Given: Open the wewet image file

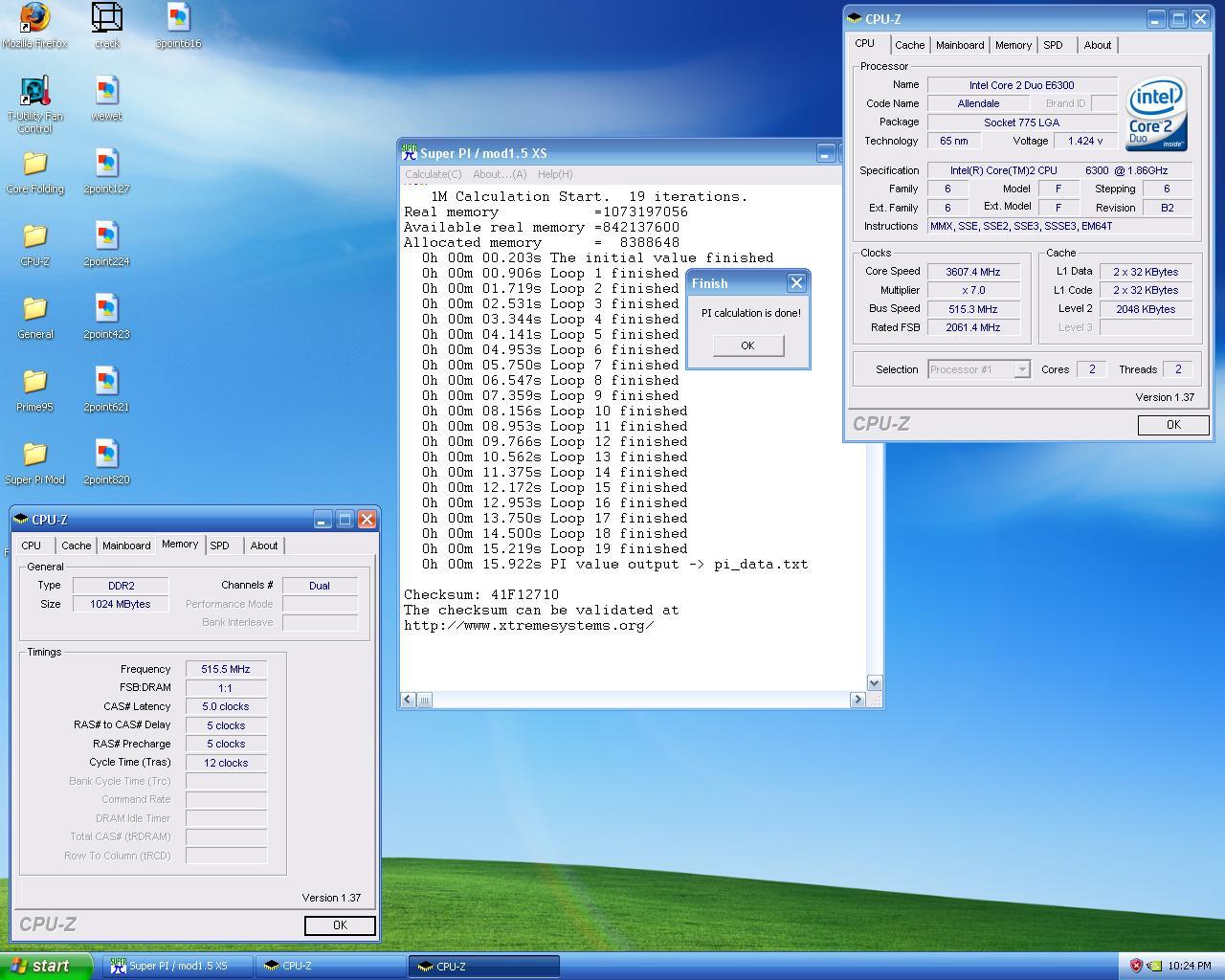Looking at the screenshot, I should (107, 99).
